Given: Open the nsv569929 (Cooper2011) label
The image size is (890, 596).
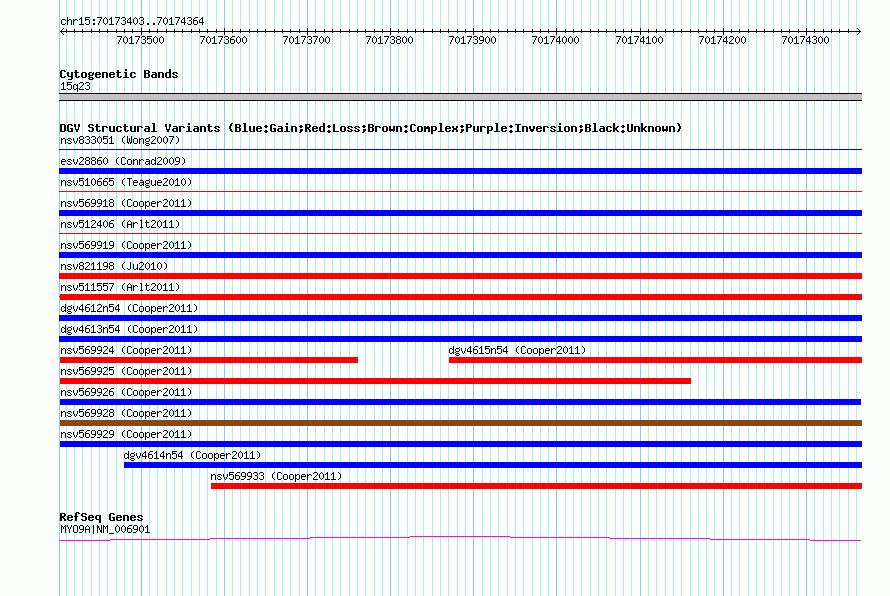Looking at the screenshot, I should [x=126, y=434].
